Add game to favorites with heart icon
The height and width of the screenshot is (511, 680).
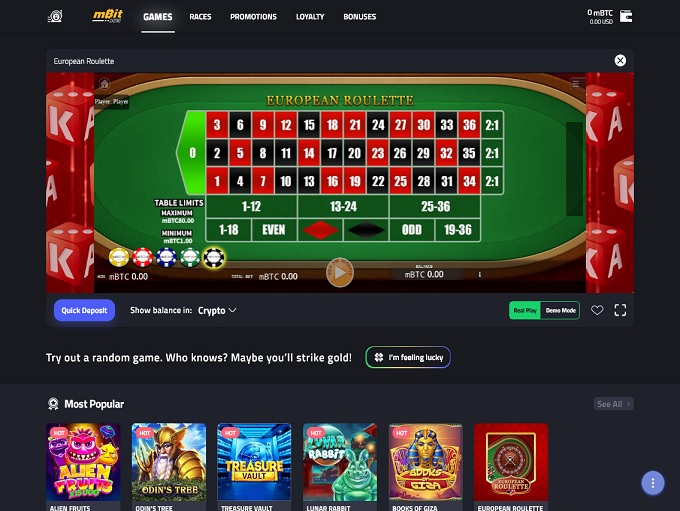coord(597,310)
